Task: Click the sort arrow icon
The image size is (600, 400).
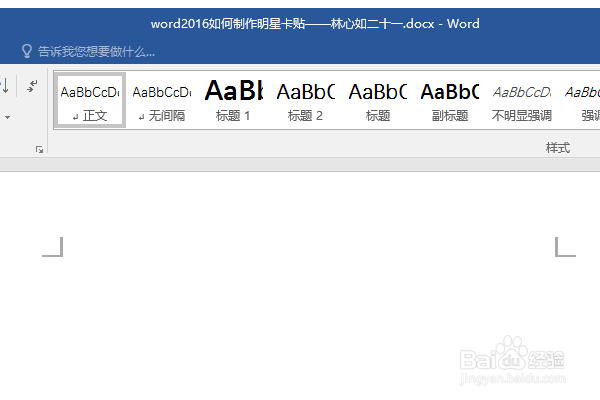Action: coord(5,86)
